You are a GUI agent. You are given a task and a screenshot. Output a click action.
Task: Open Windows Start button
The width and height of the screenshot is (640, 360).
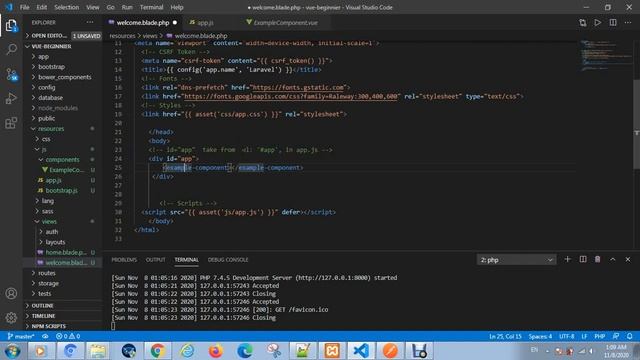pyautogui.click(x=12, y=351)
